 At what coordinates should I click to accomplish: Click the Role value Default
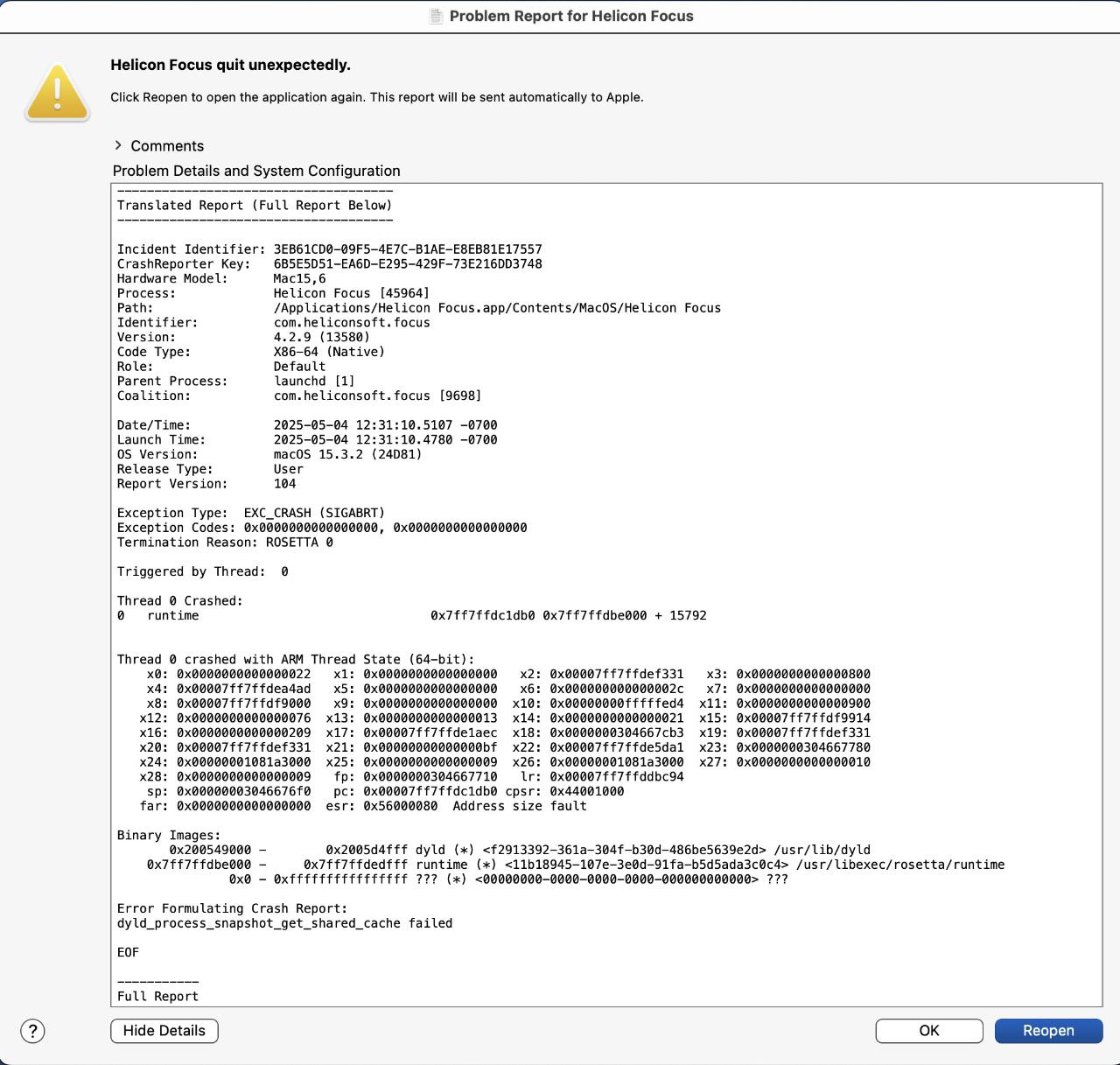click(299, 367)
